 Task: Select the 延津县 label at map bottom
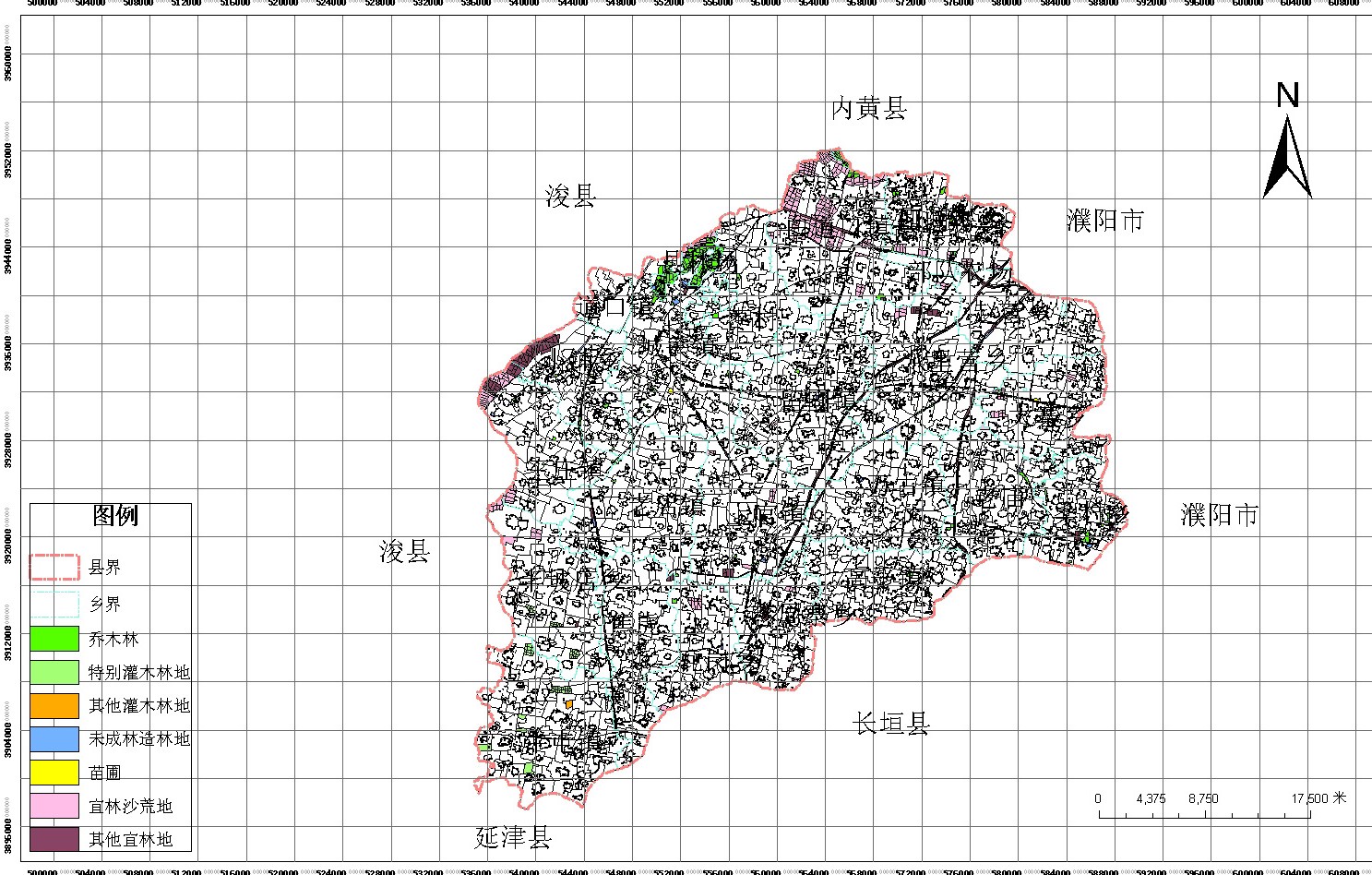[x=513, y=837]
